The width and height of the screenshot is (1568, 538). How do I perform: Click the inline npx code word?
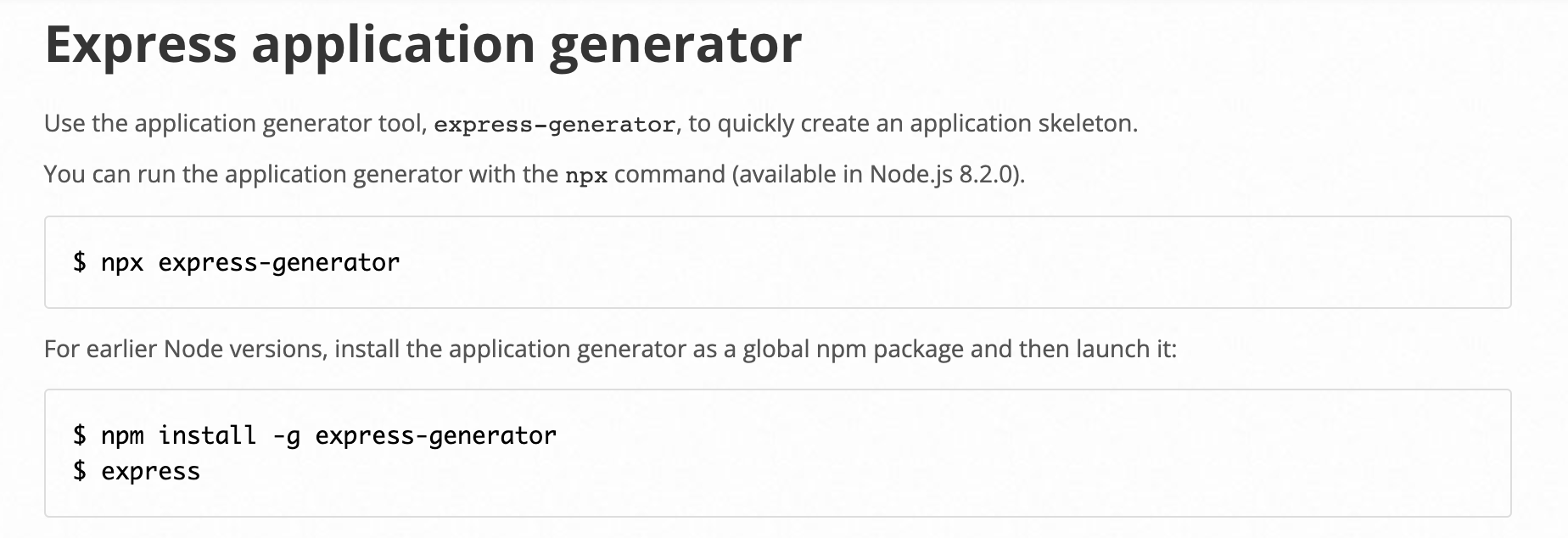tap(586, 176)
